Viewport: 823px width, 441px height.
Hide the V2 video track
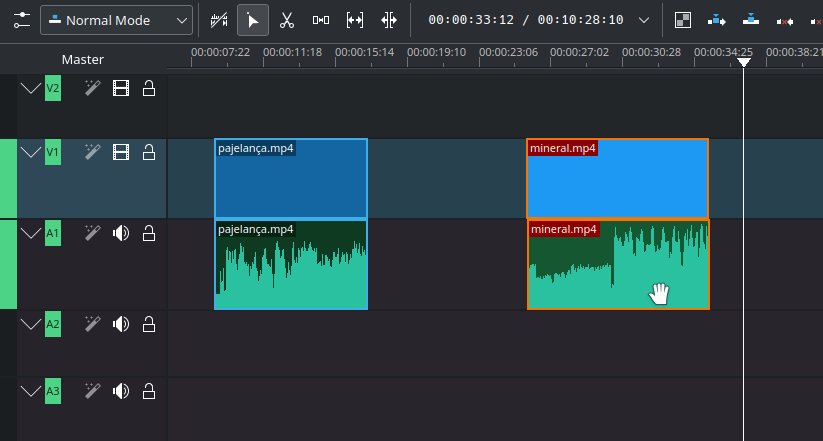click(121, 89)
